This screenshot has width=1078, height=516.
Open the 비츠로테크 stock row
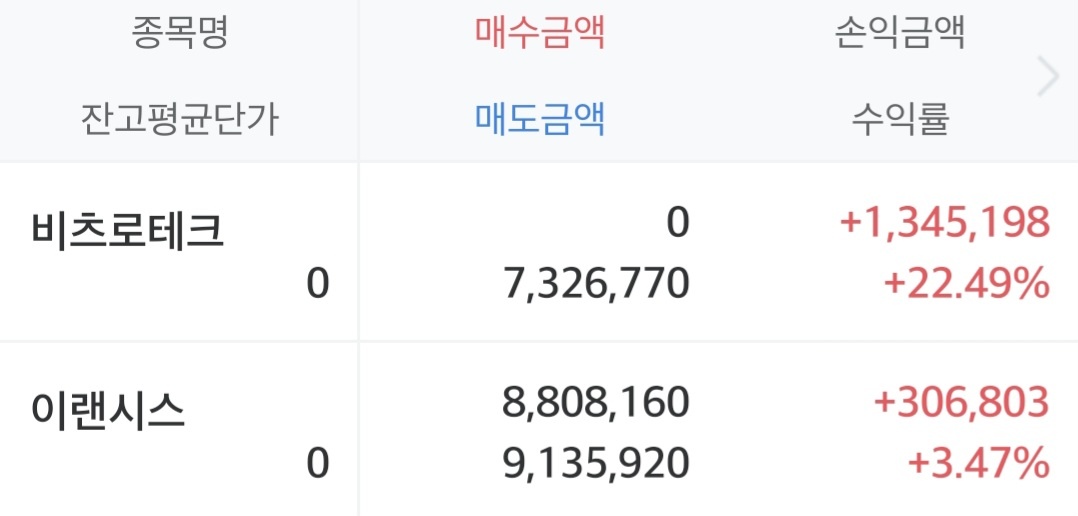pyautogui.click(x=539, y=252)
